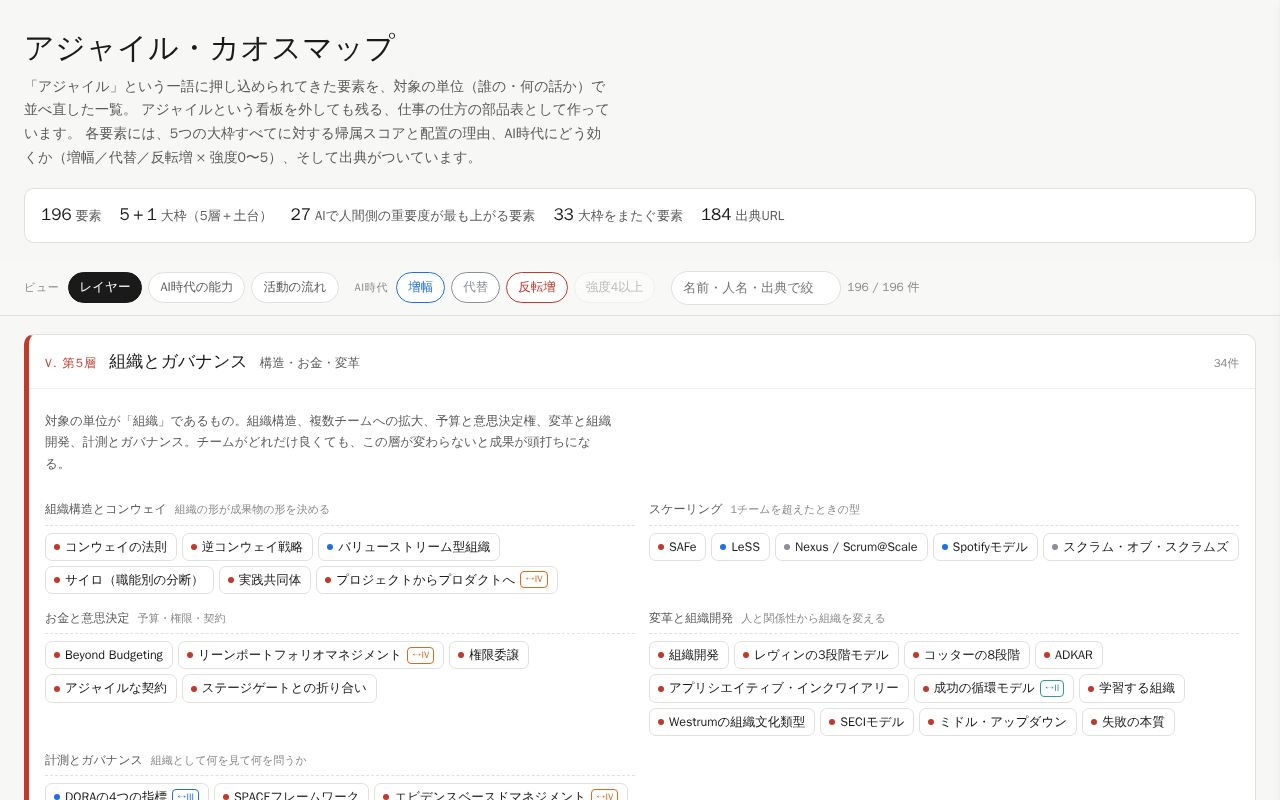Switch to the 活動の流れ view

295,287
